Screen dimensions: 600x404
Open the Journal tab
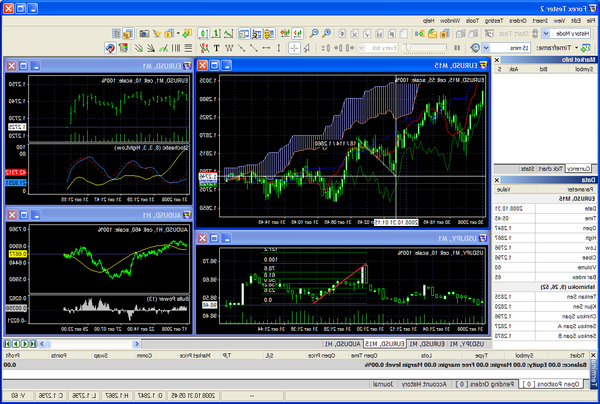click(383, 384)
